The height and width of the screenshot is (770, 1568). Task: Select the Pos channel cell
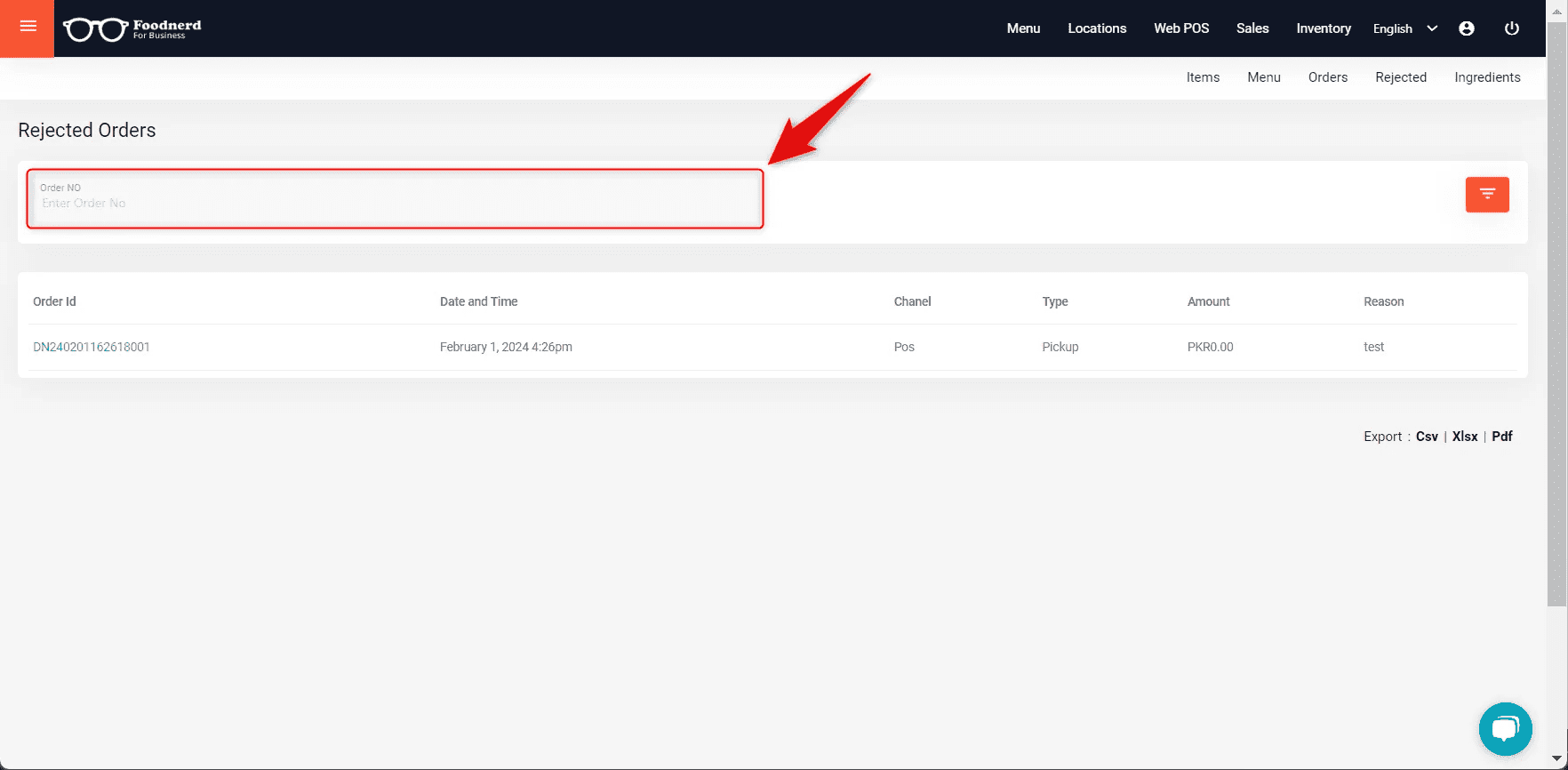click(x=904, y=347)
